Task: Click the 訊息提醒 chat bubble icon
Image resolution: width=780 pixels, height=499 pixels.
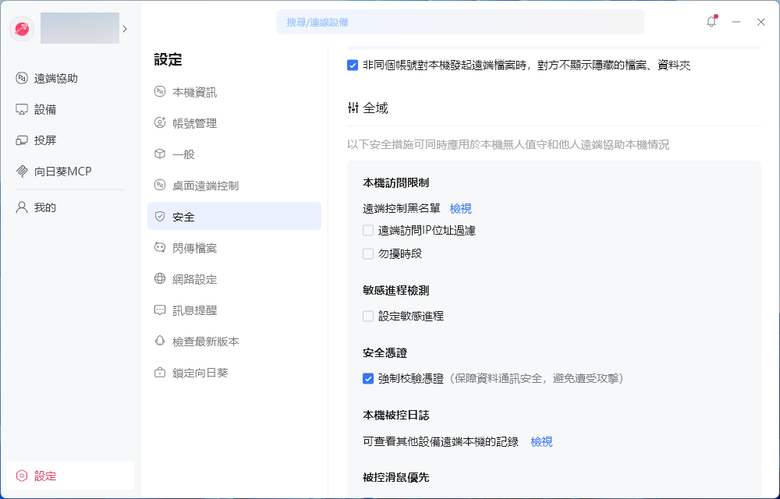Action: 160,310
